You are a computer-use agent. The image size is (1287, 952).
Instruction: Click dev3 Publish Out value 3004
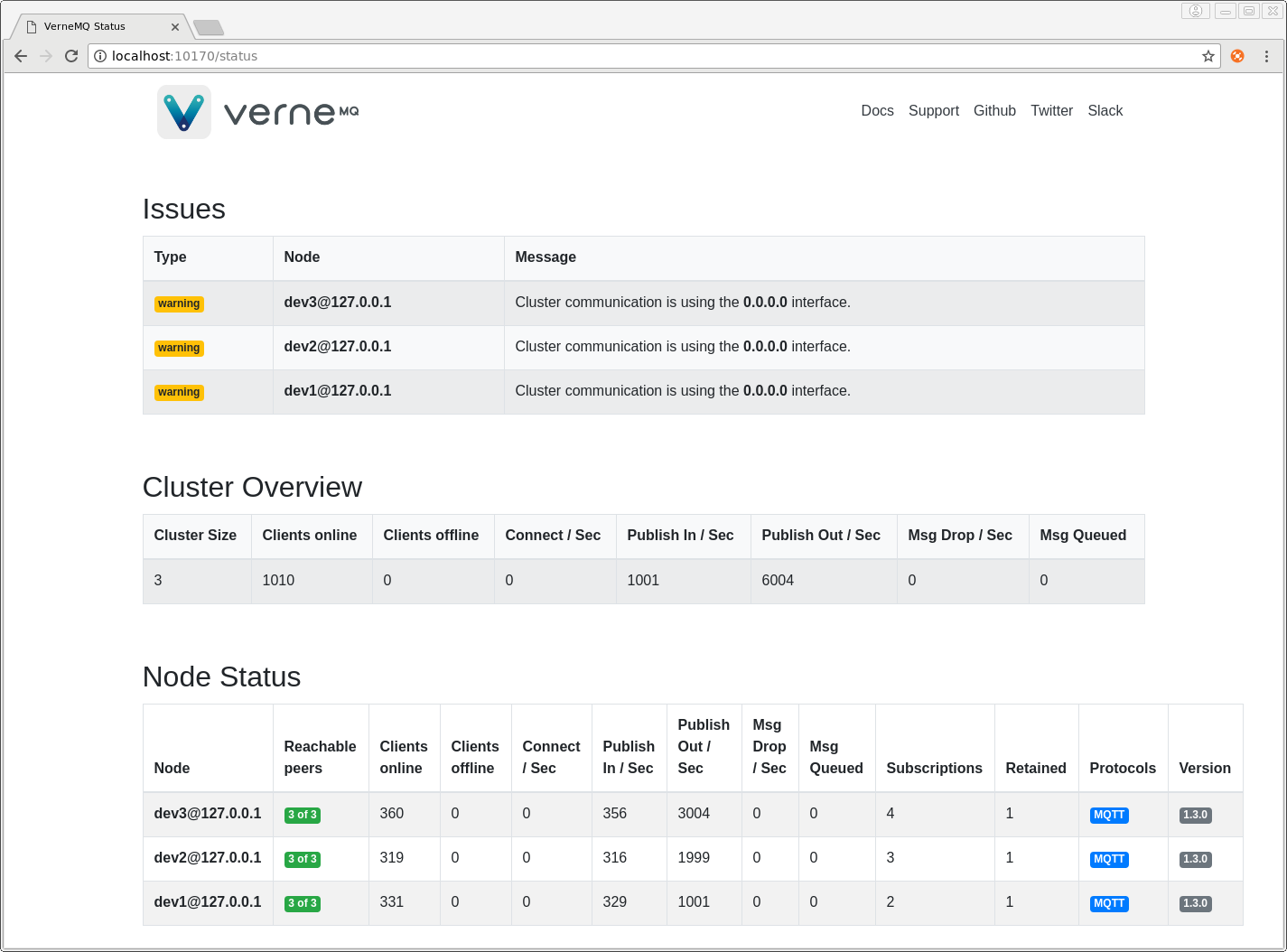pos(694,814)
